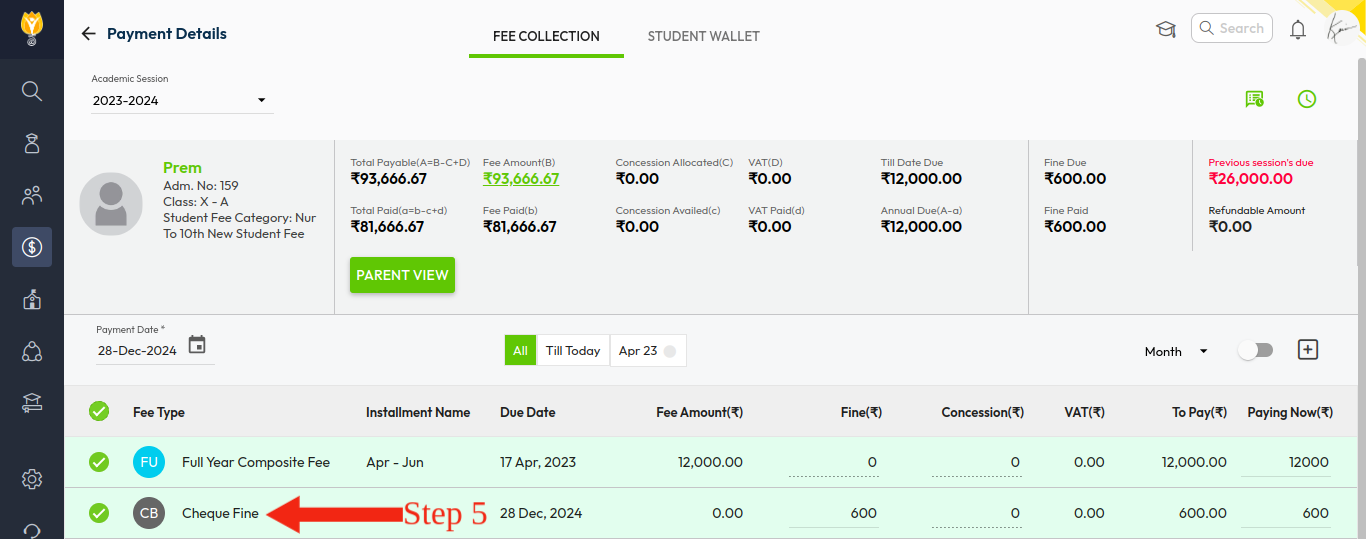Viewport: 1366px width, 539px height.
Task: Open the Month dropdown
Action: point(1176,352)
